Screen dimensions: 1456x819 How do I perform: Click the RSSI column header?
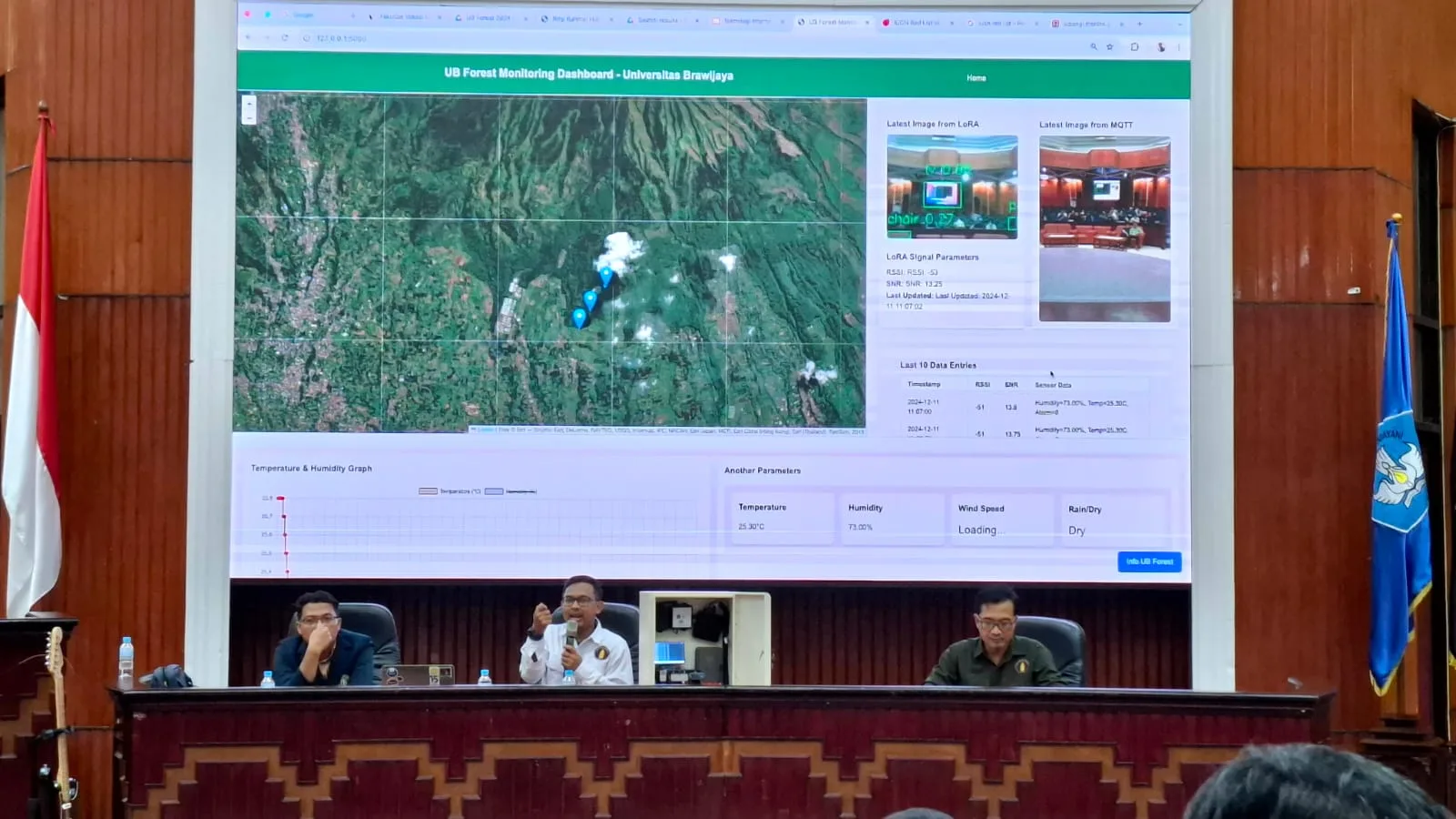pos(983,384)
